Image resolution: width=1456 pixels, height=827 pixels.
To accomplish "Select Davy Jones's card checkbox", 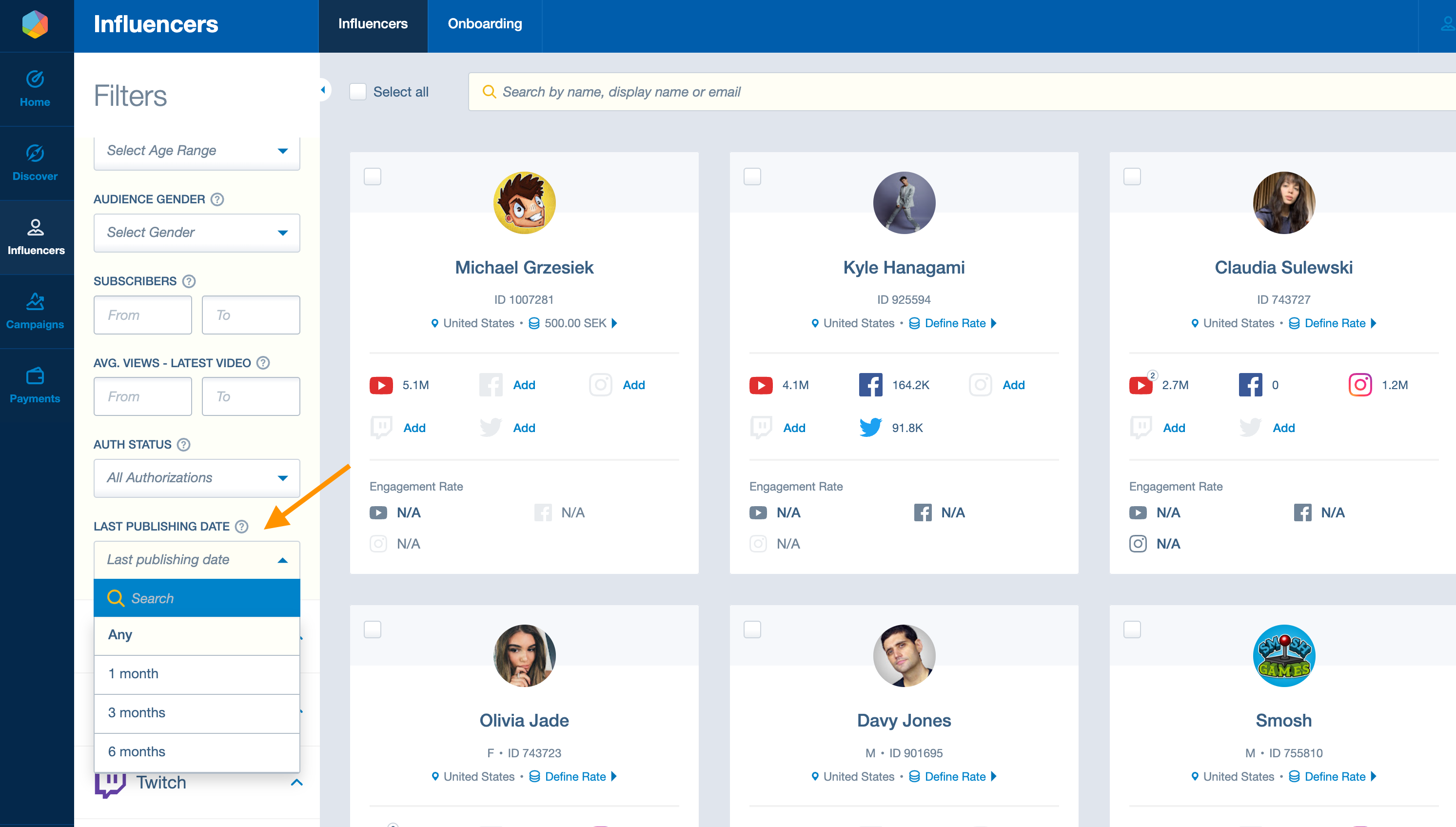I will point(752,630).
